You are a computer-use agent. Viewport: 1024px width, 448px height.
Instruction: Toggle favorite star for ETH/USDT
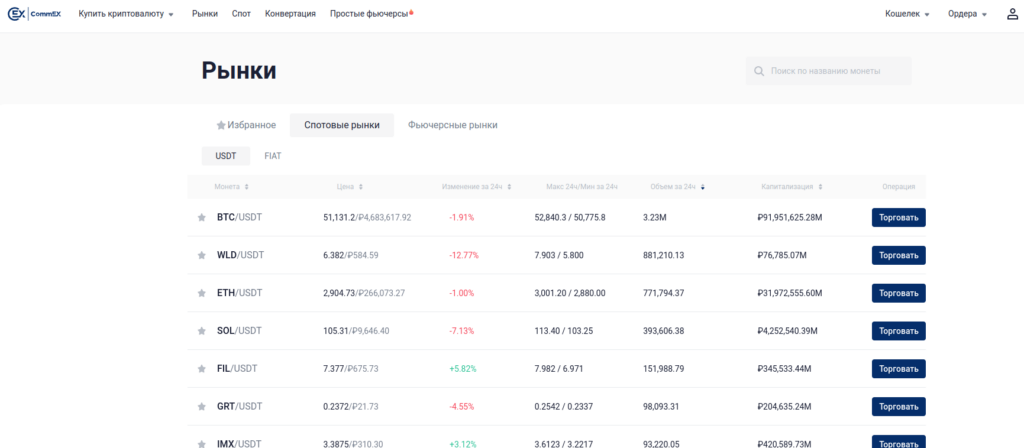[202, 293]
